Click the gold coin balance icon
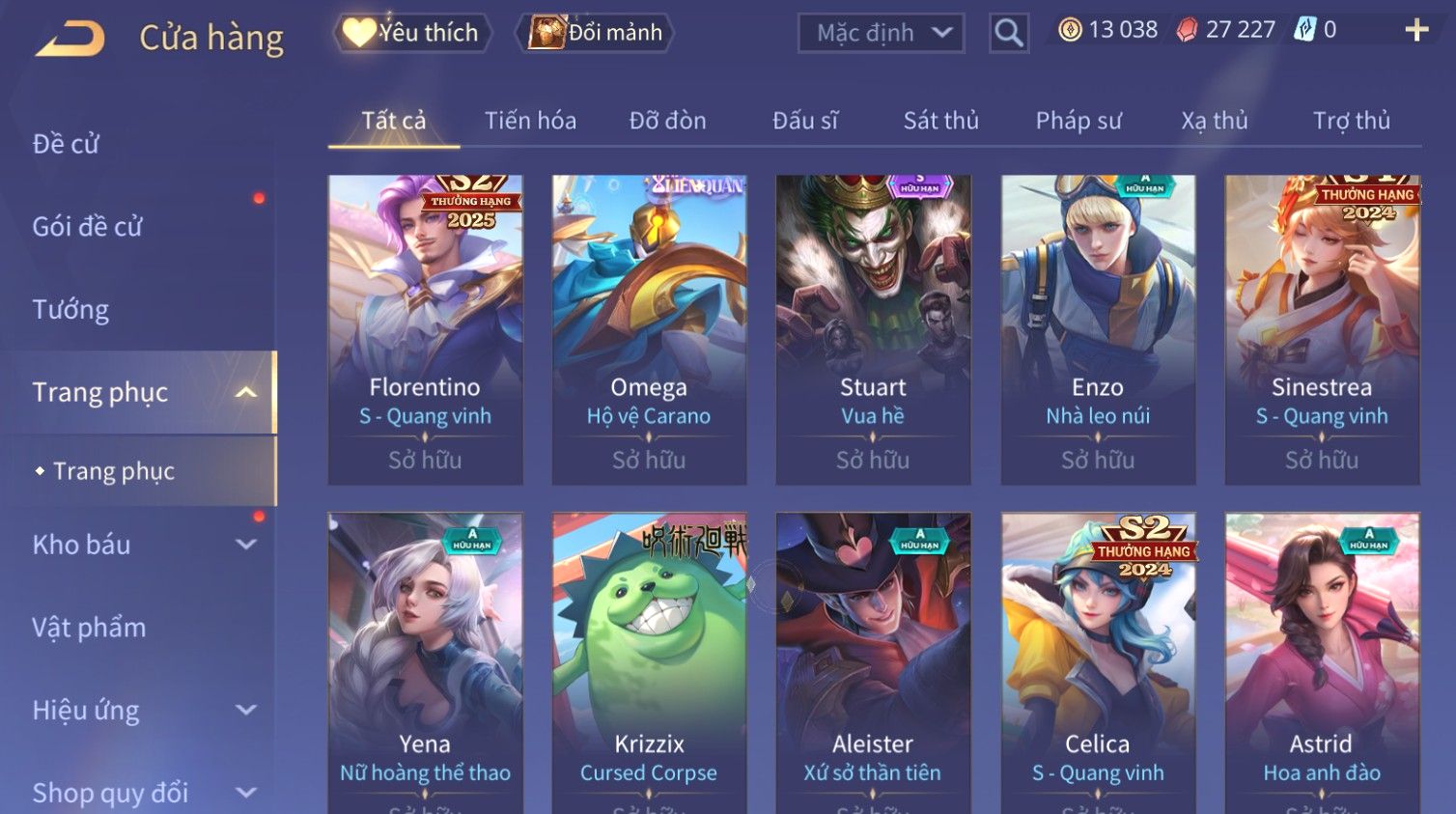The image size is (1456, 814). click(x=1070, y=30)
